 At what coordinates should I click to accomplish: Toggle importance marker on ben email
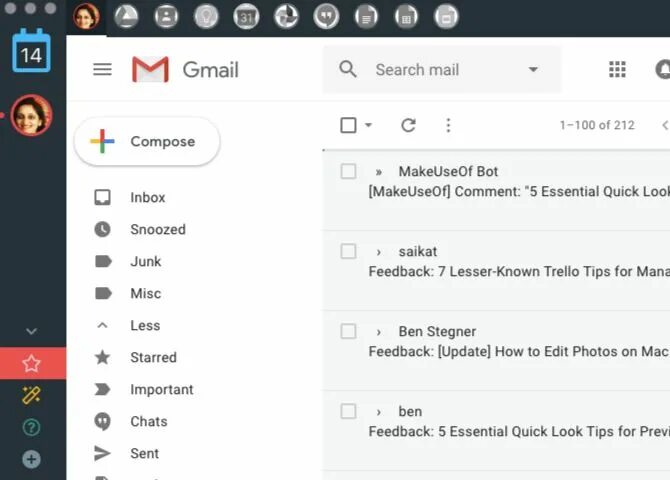click(x=378, y=412)
